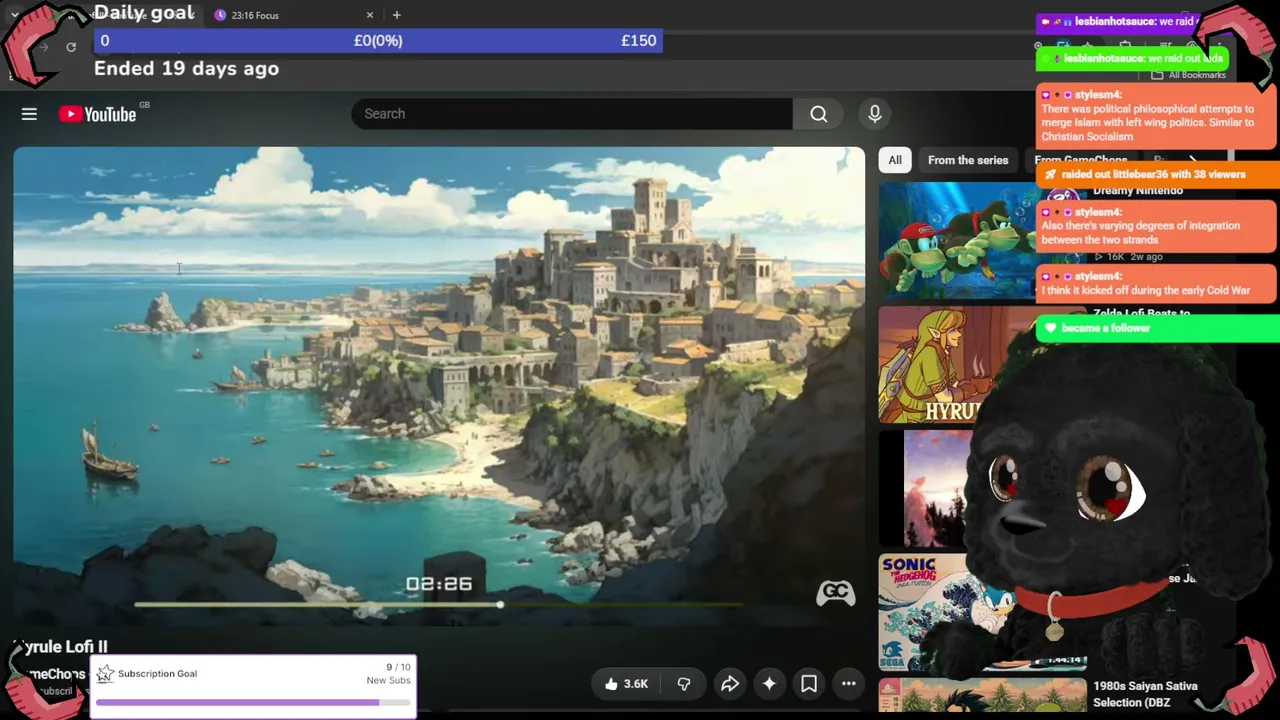This screenshot has width=1280, height=720.
Task: Click the magnifier search button
Action: coord(819,114)
